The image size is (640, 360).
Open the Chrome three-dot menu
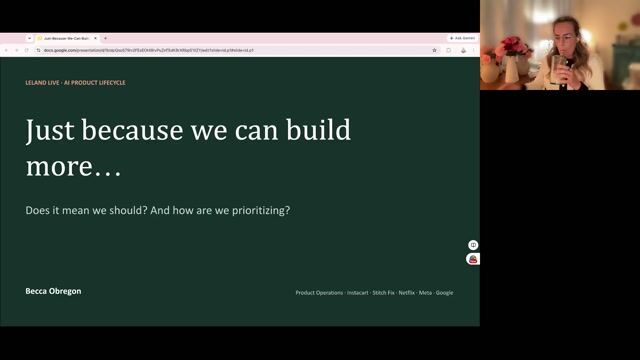tap(474, 50)
